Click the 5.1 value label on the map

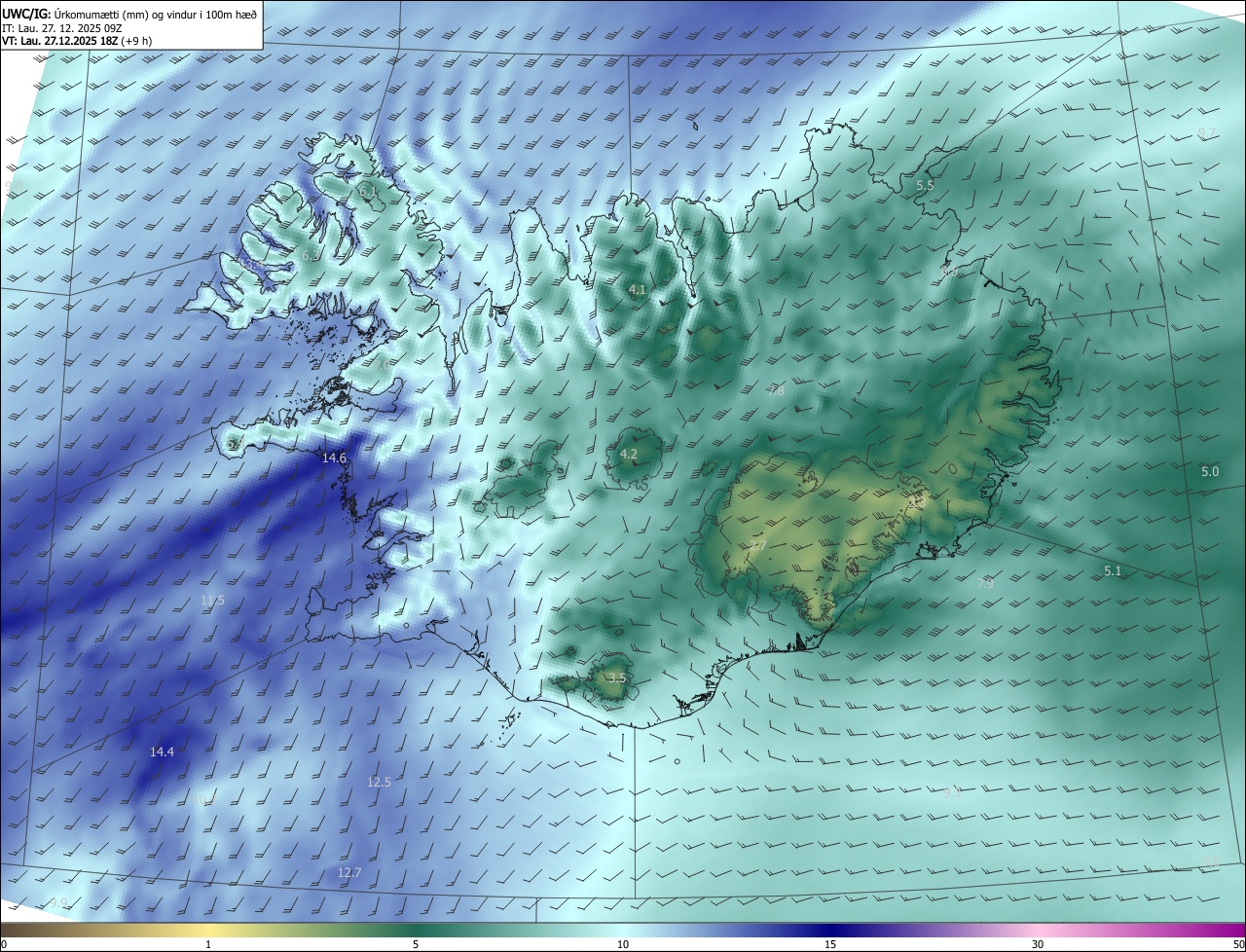(1113, 571)
